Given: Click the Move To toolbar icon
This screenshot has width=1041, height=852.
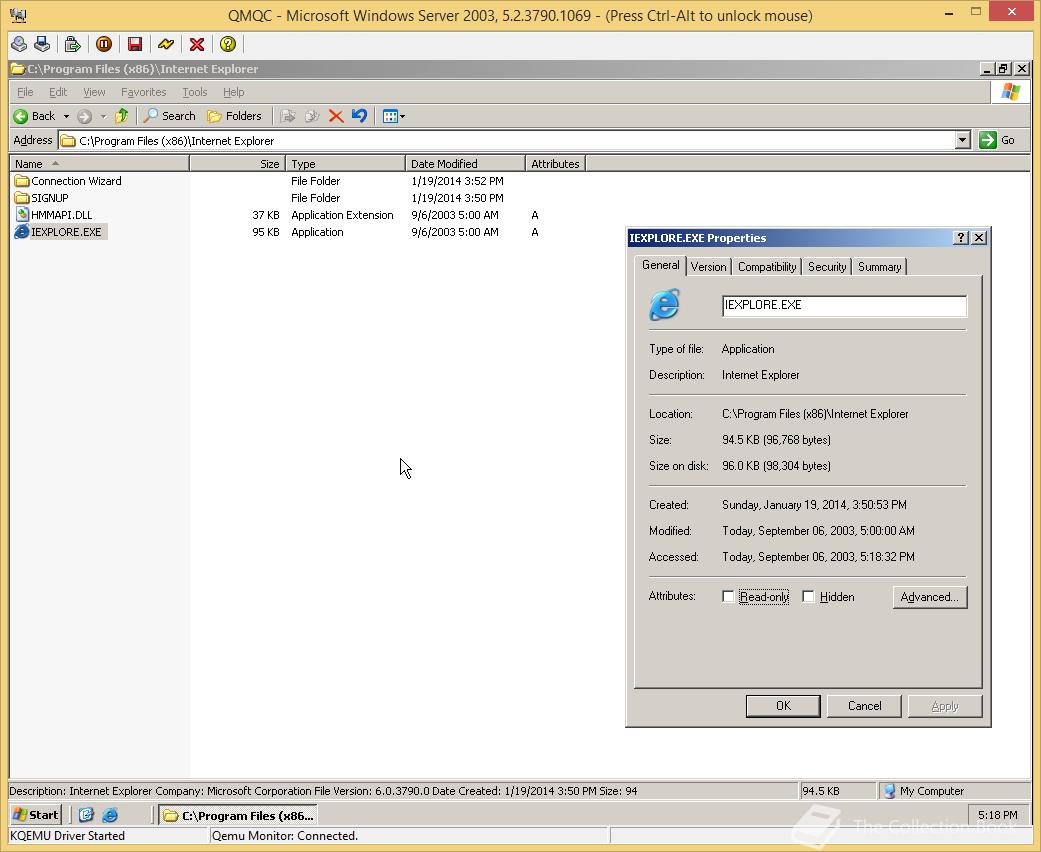Looking at the screenshot, I should point(287,116).
